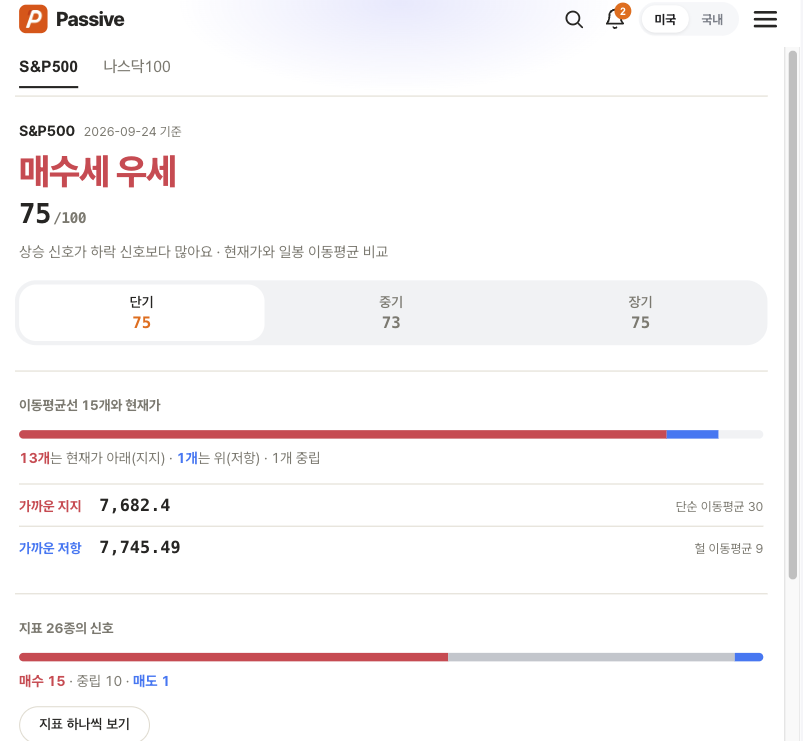Screen dimensions: 803x741
Task: Click the 중립 10 signal count
Action: (99, 681)
